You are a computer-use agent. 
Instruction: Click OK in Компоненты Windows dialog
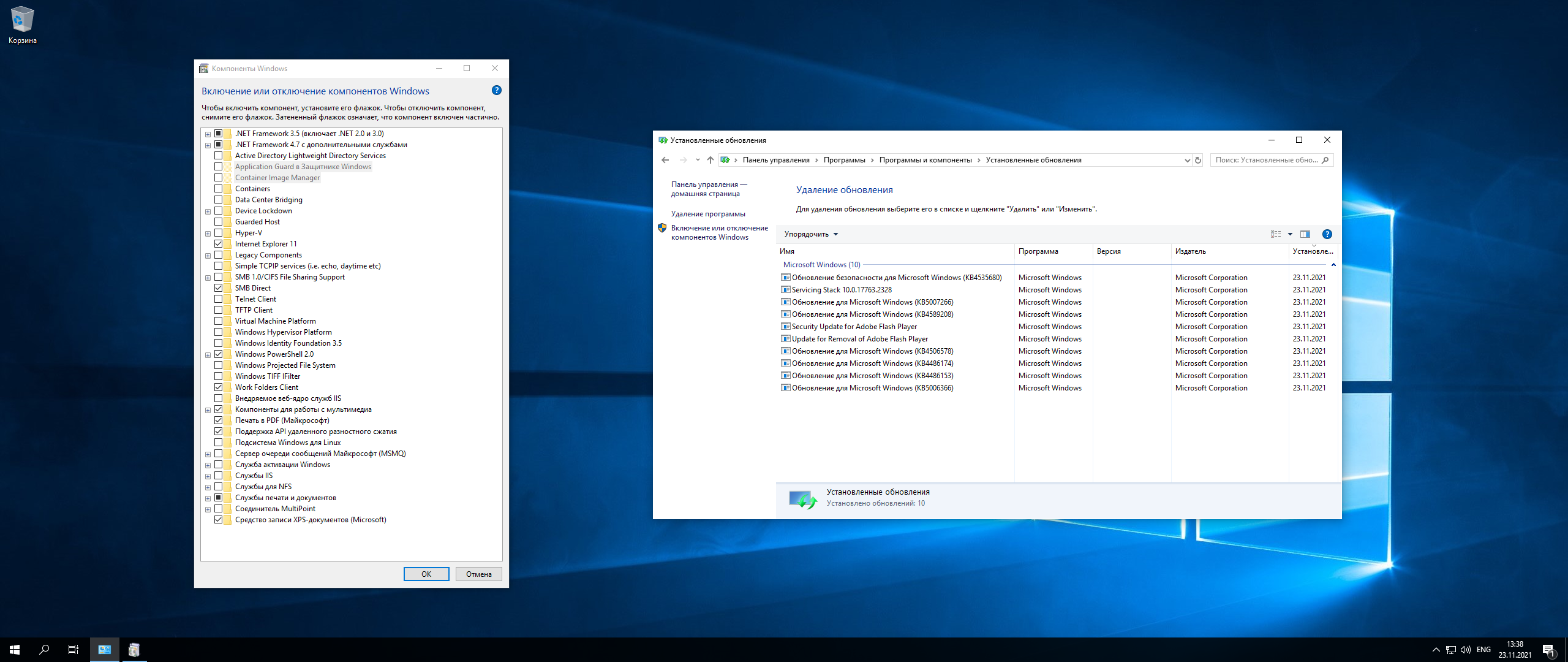426,574
